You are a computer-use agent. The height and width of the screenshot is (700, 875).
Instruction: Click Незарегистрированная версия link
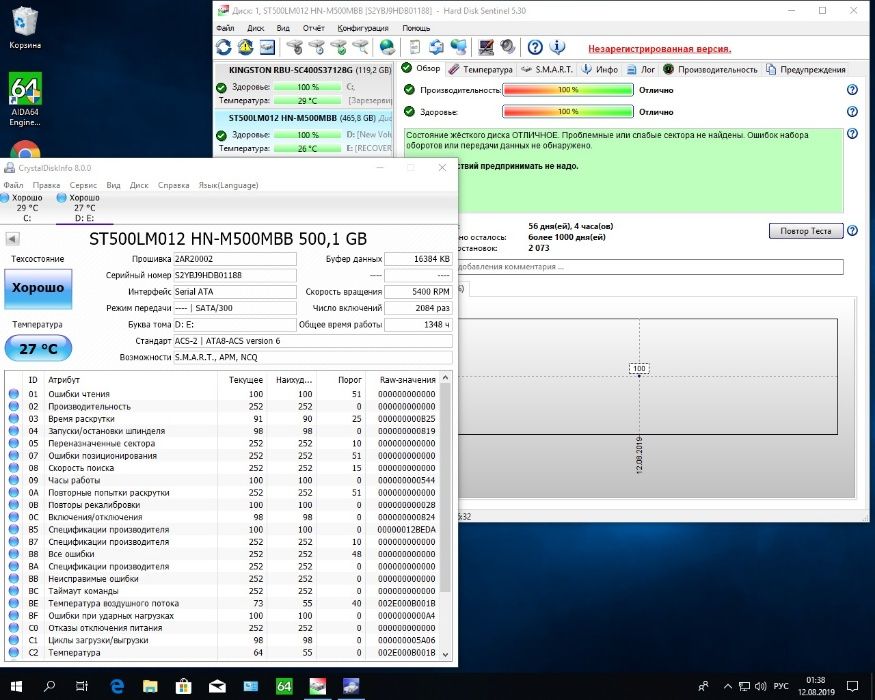pos(659,49)
